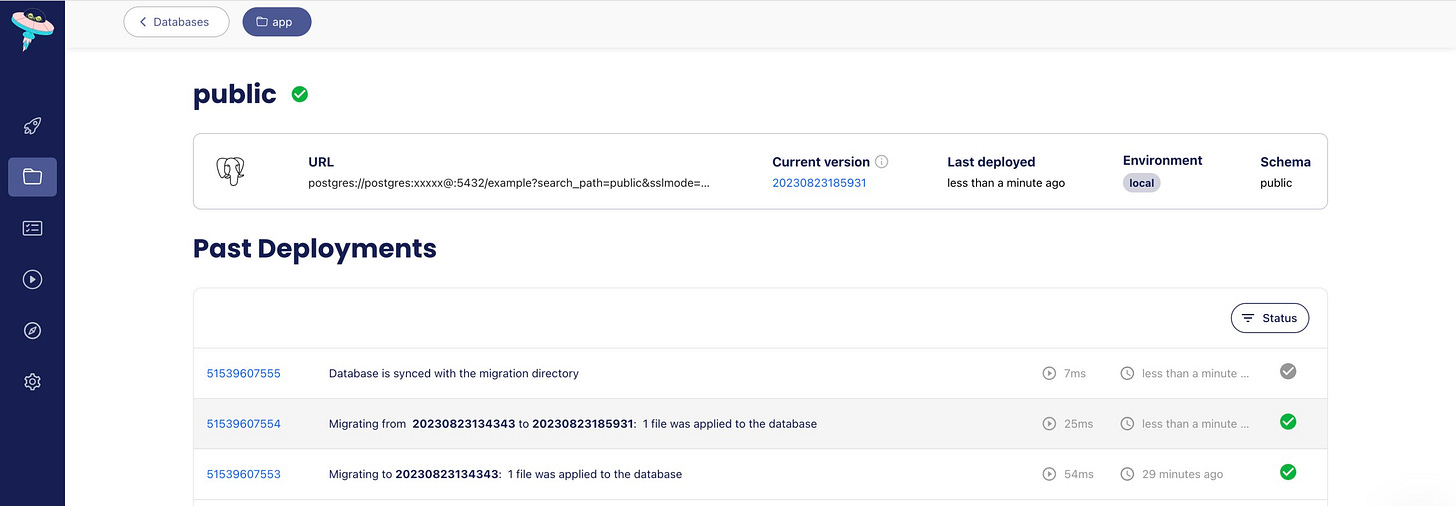Screen dimensions: 1456x506
Task: Click the duration play icon beside 25ms
Action: [1049, 424]
